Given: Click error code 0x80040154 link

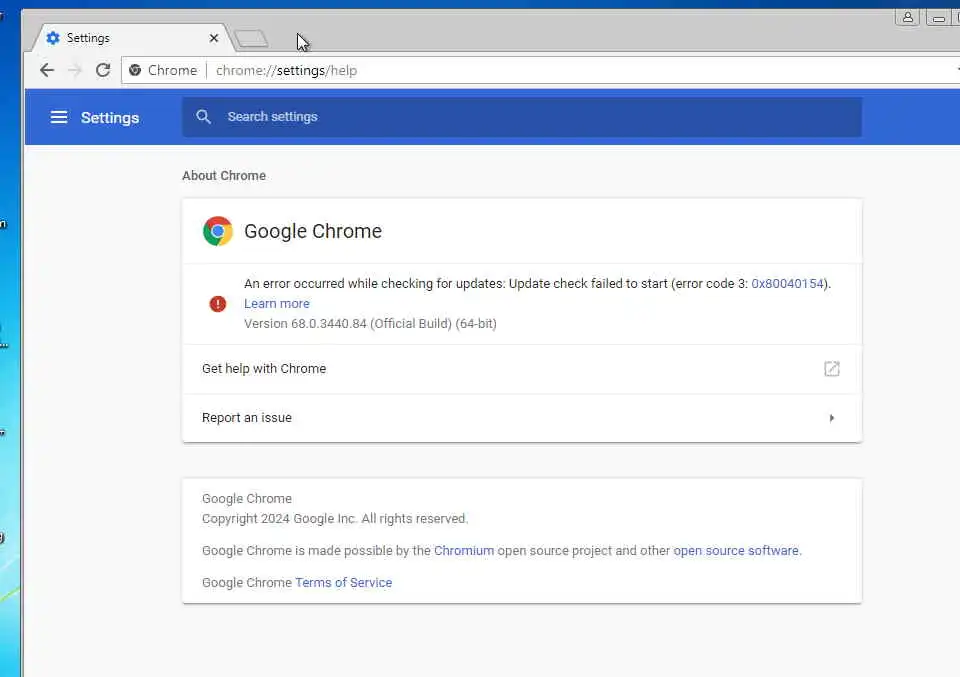Looking at the screenshot, I should 787,283.
